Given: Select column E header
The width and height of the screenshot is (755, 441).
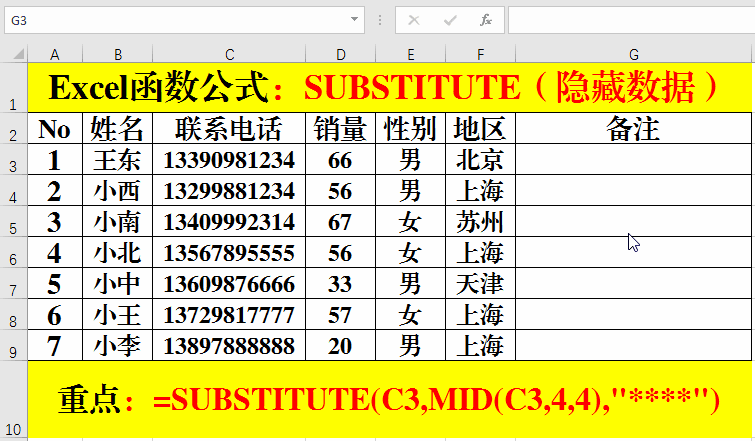Looking at the screenshot, I should tap(410, 54).
